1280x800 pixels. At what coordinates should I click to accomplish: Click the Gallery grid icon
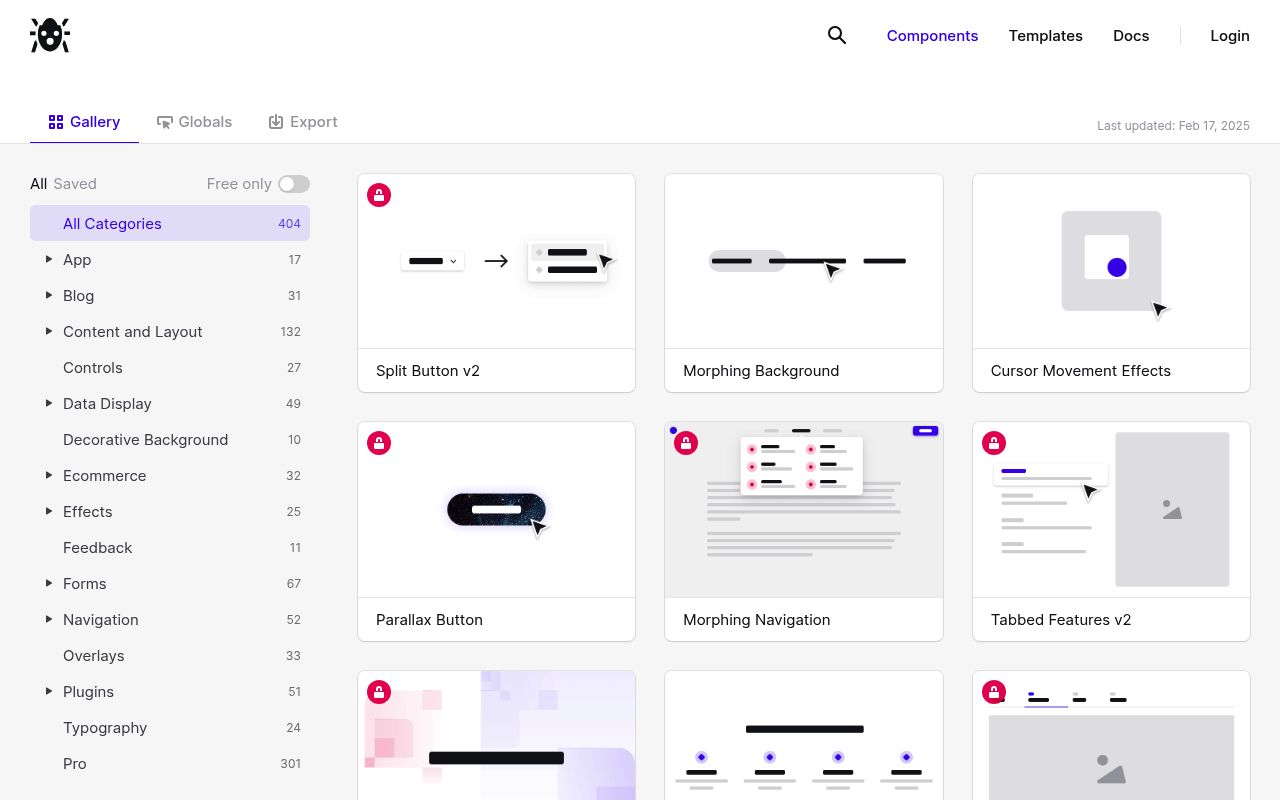[x=56, y=122]
